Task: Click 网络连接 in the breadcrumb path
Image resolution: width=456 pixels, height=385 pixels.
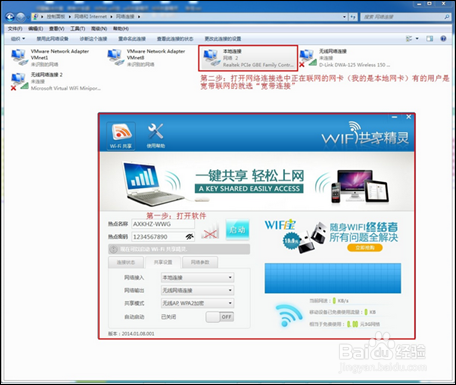Action: click(x=125, y=17)
